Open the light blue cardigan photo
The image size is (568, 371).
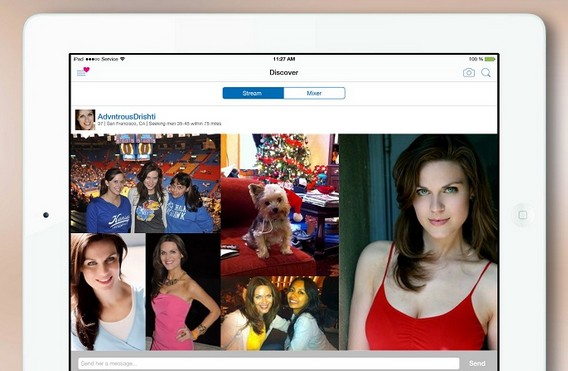108,292
